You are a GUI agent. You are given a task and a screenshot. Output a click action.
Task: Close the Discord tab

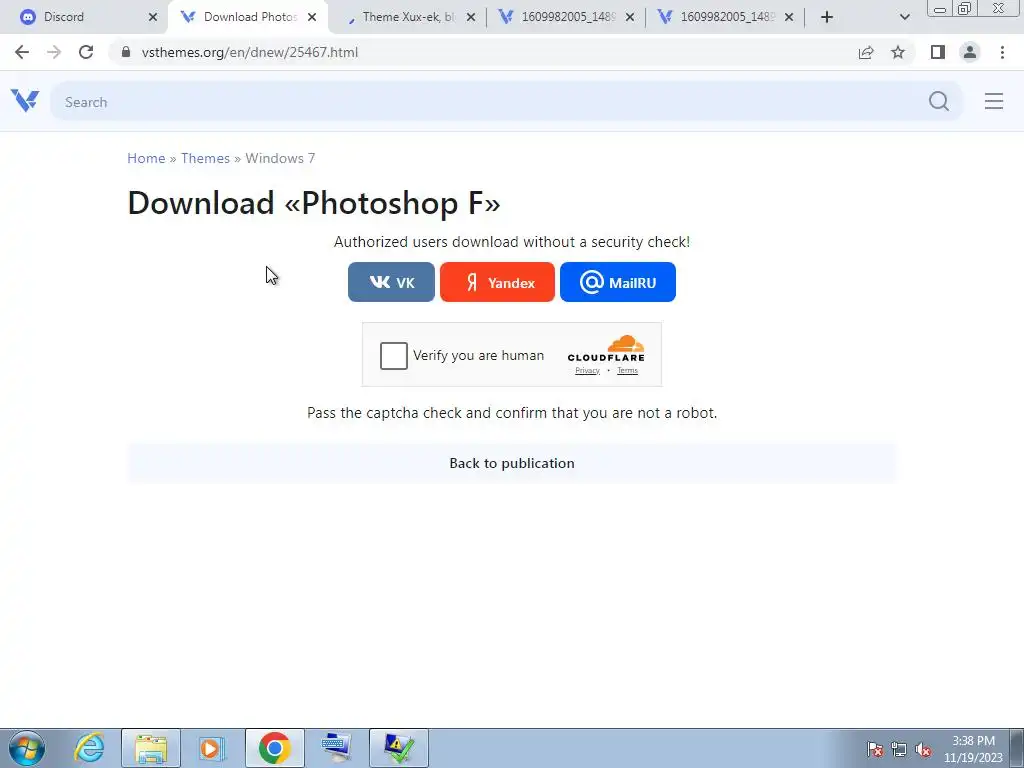coord(153,17)
